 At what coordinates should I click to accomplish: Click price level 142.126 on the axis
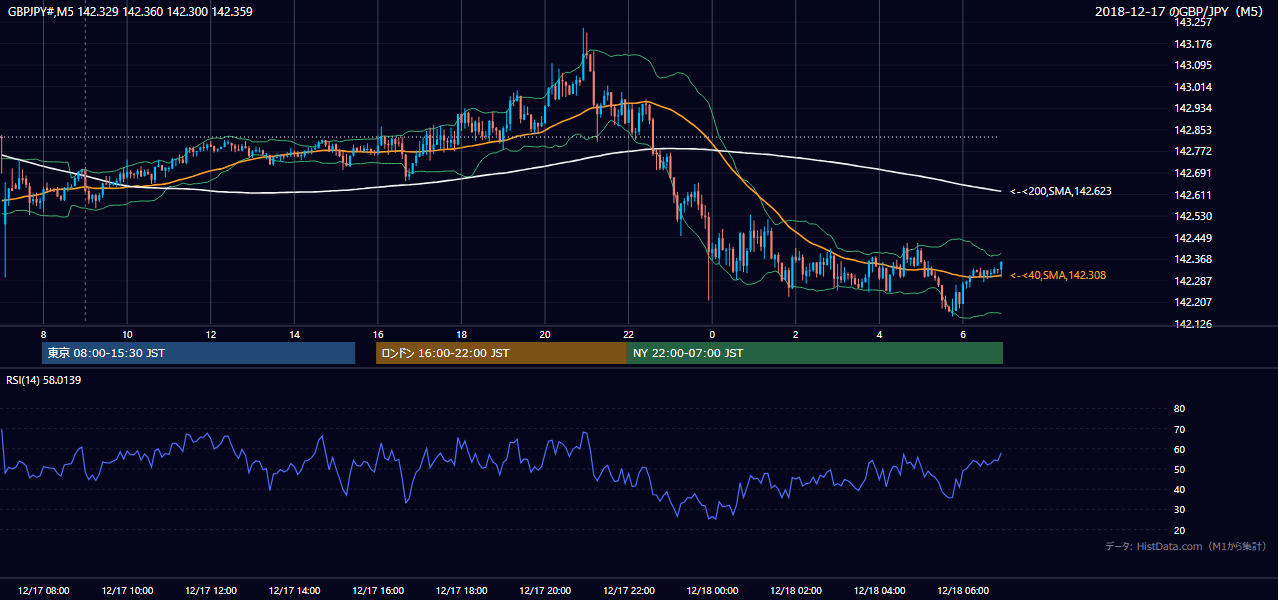tap(1193, 324)
